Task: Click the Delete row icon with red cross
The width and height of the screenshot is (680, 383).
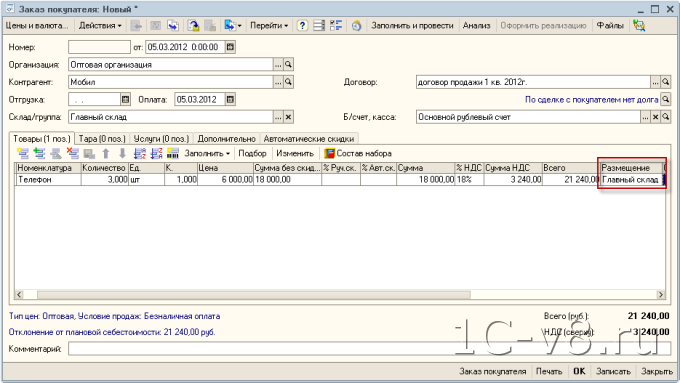Action: point(72,153)
